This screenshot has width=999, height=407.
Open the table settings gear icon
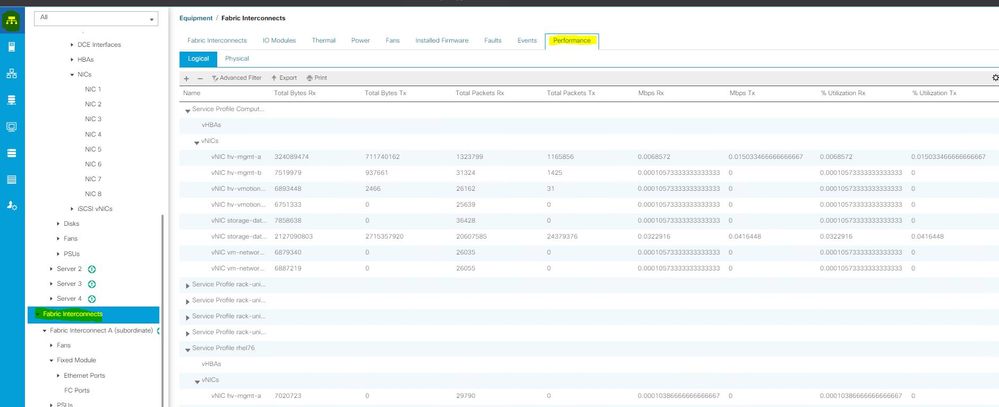click(995, 78)
